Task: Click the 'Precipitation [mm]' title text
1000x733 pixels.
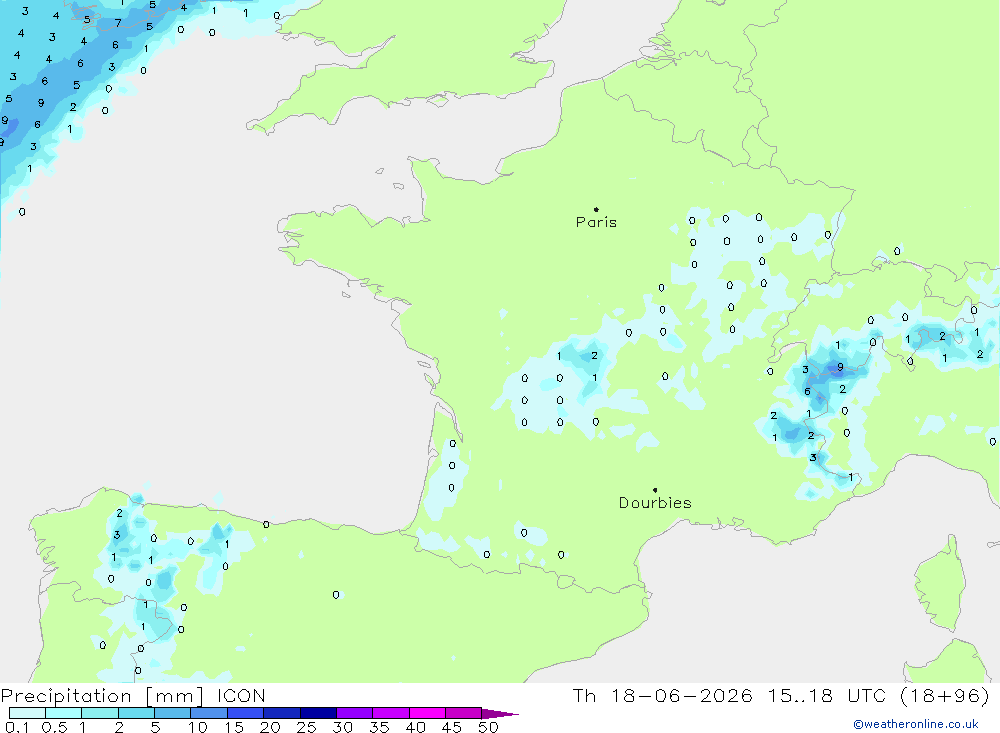Action: (x=102, y=695)
